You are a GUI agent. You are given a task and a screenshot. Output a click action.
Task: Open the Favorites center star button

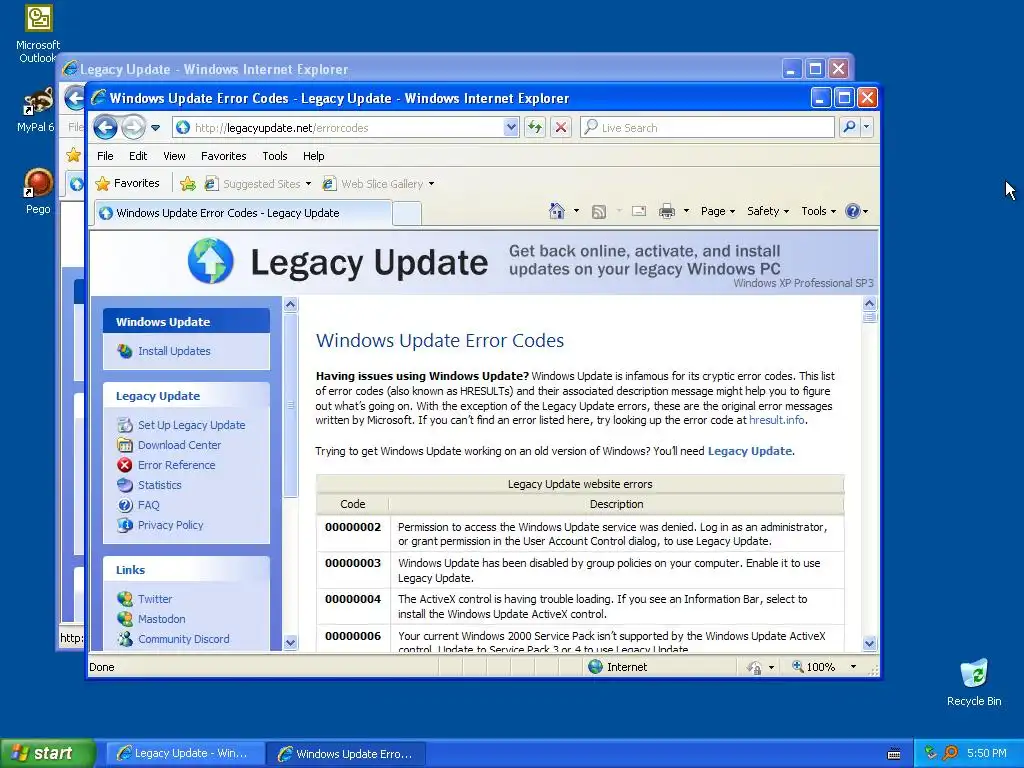[128, 184]
